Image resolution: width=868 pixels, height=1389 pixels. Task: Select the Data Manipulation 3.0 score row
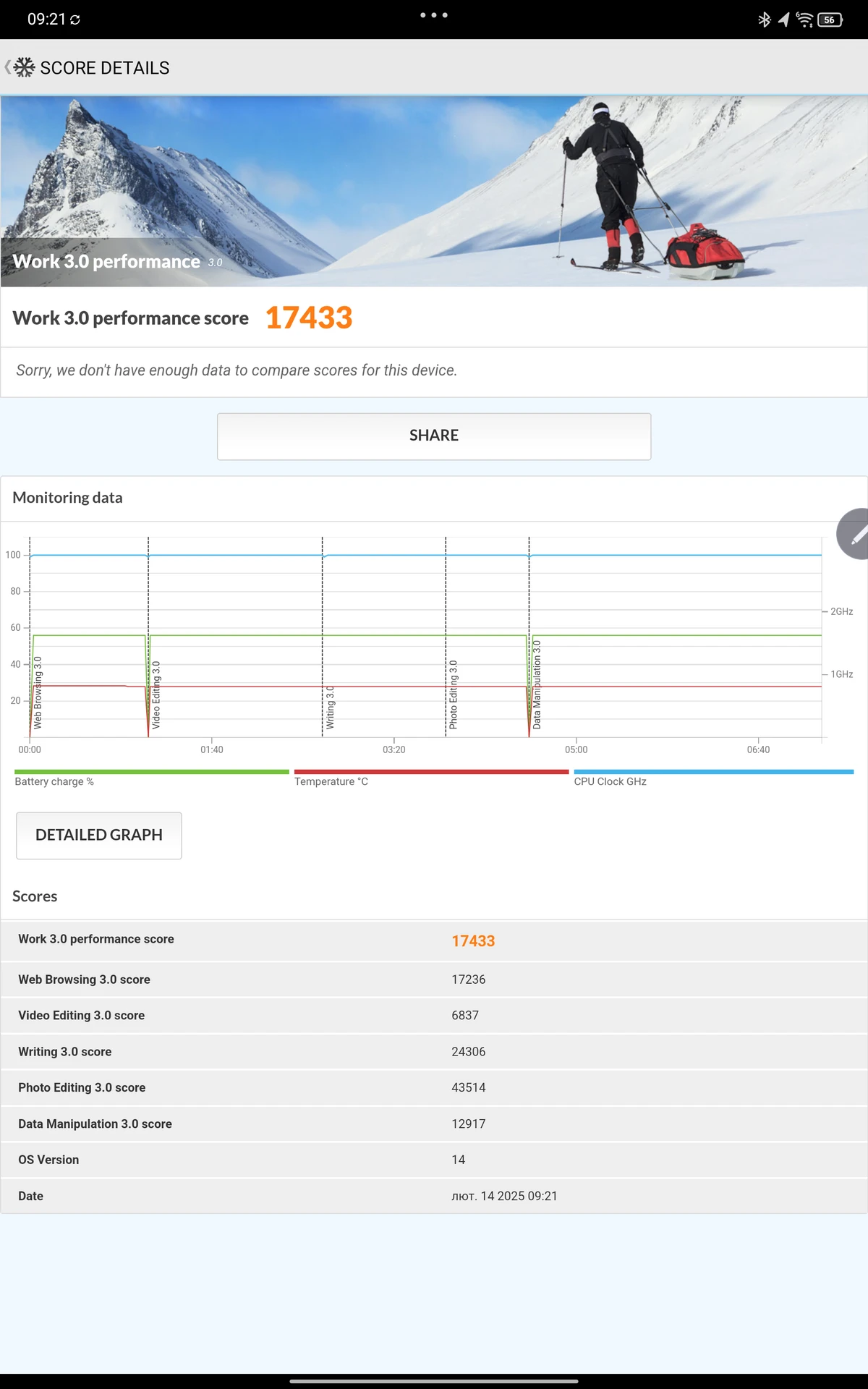tap(434, 1123)
